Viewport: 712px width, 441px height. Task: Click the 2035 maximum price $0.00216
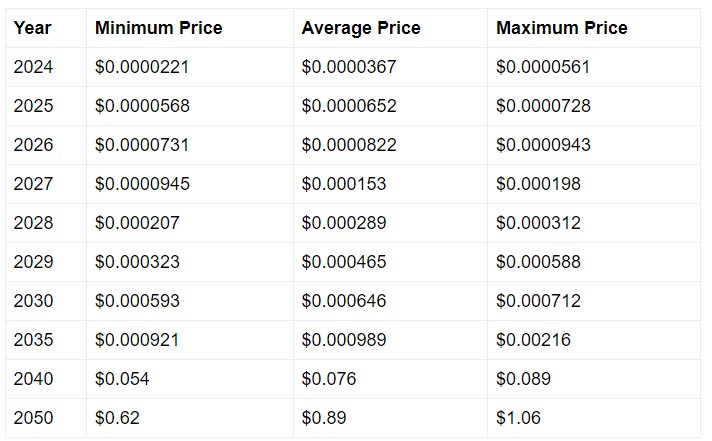533,340
